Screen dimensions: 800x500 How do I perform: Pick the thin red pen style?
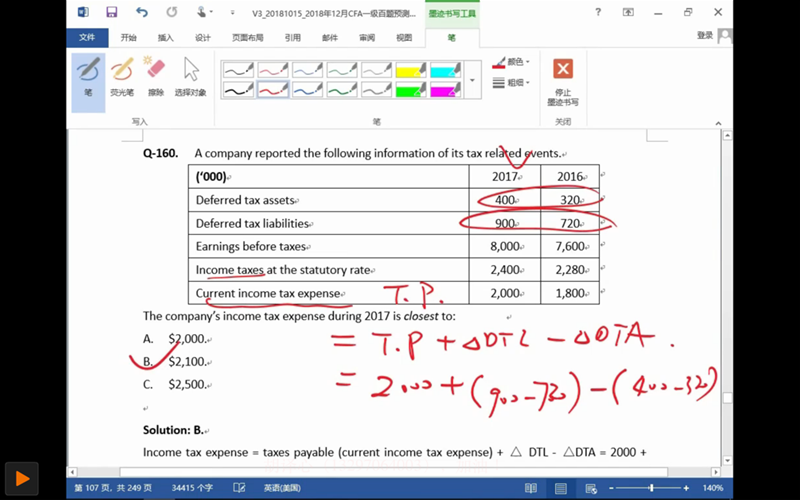point(273,69)
